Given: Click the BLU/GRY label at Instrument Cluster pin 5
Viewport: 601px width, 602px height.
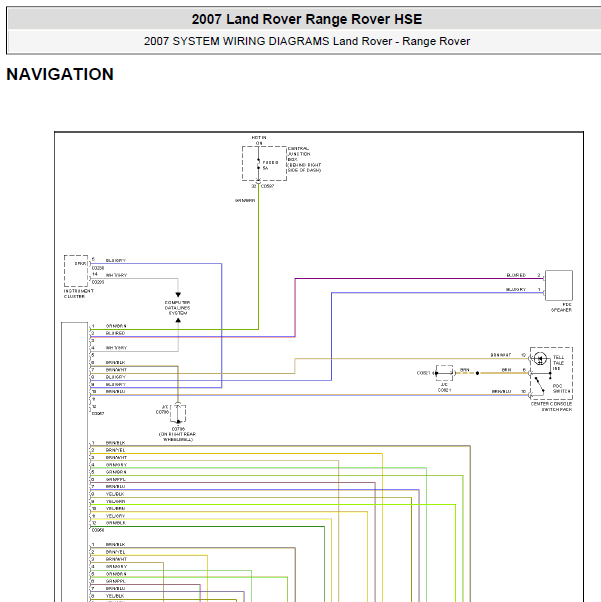Looking at the screenshot, I should pyautogui.click(x=116, y=260).
